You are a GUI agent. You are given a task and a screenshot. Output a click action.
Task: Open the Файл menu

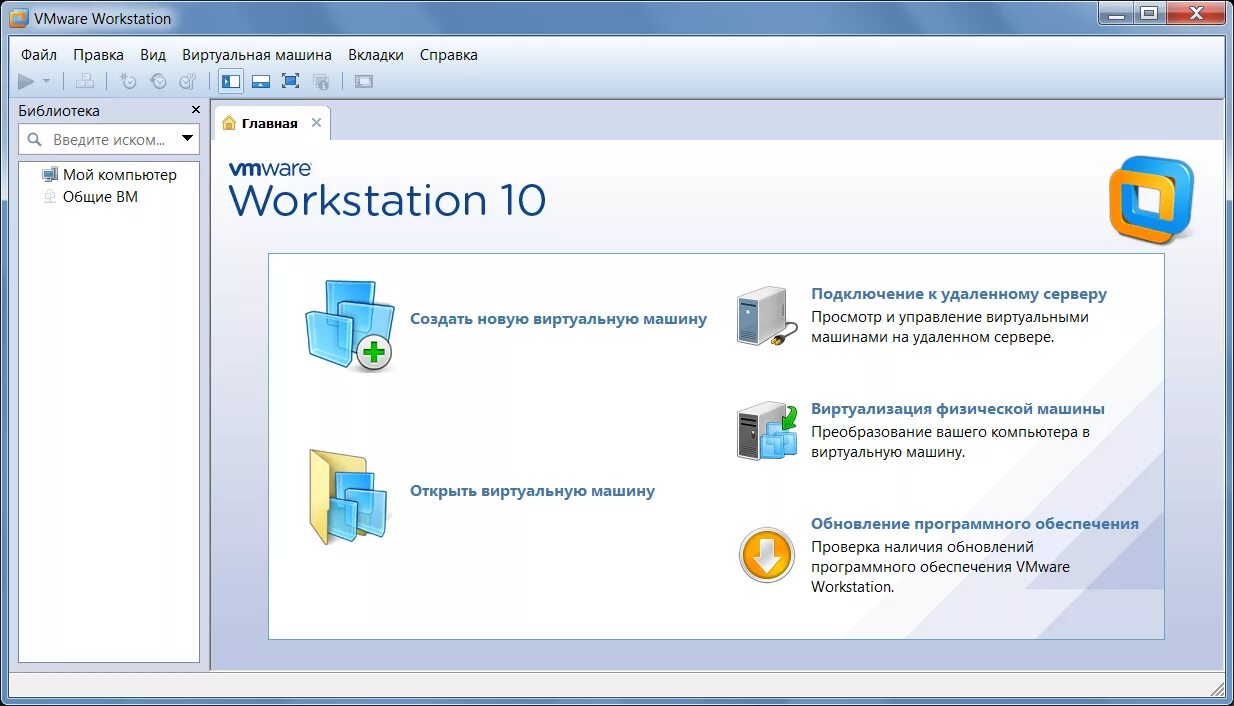coord(37,55)
